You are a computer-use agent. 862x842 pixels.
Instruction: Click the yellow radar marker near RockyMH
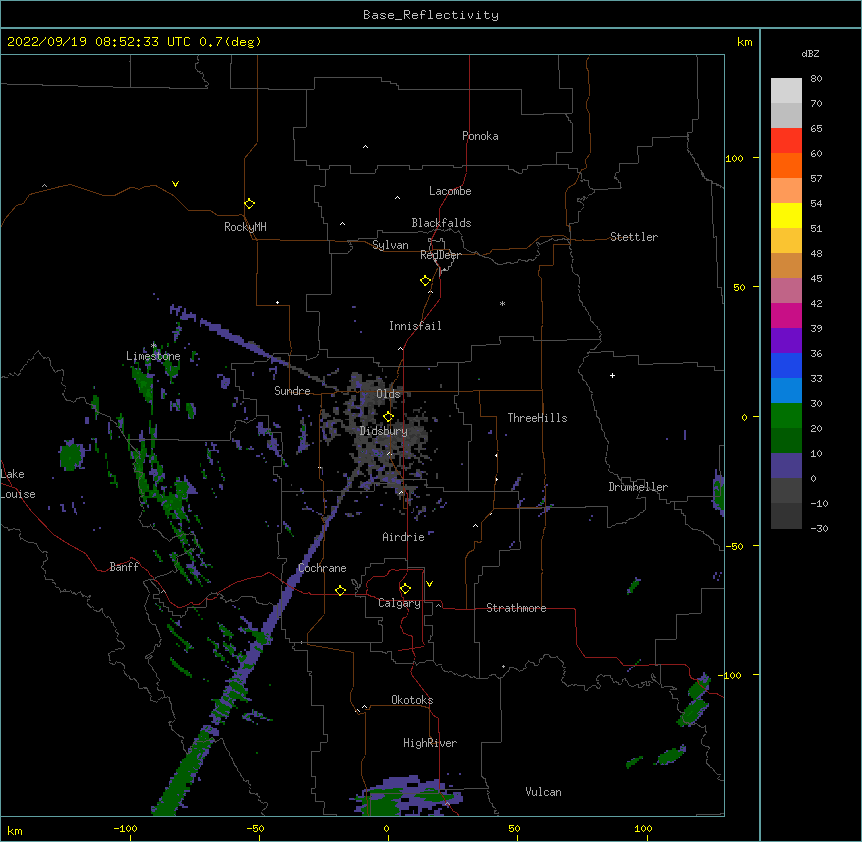[250, 204]
